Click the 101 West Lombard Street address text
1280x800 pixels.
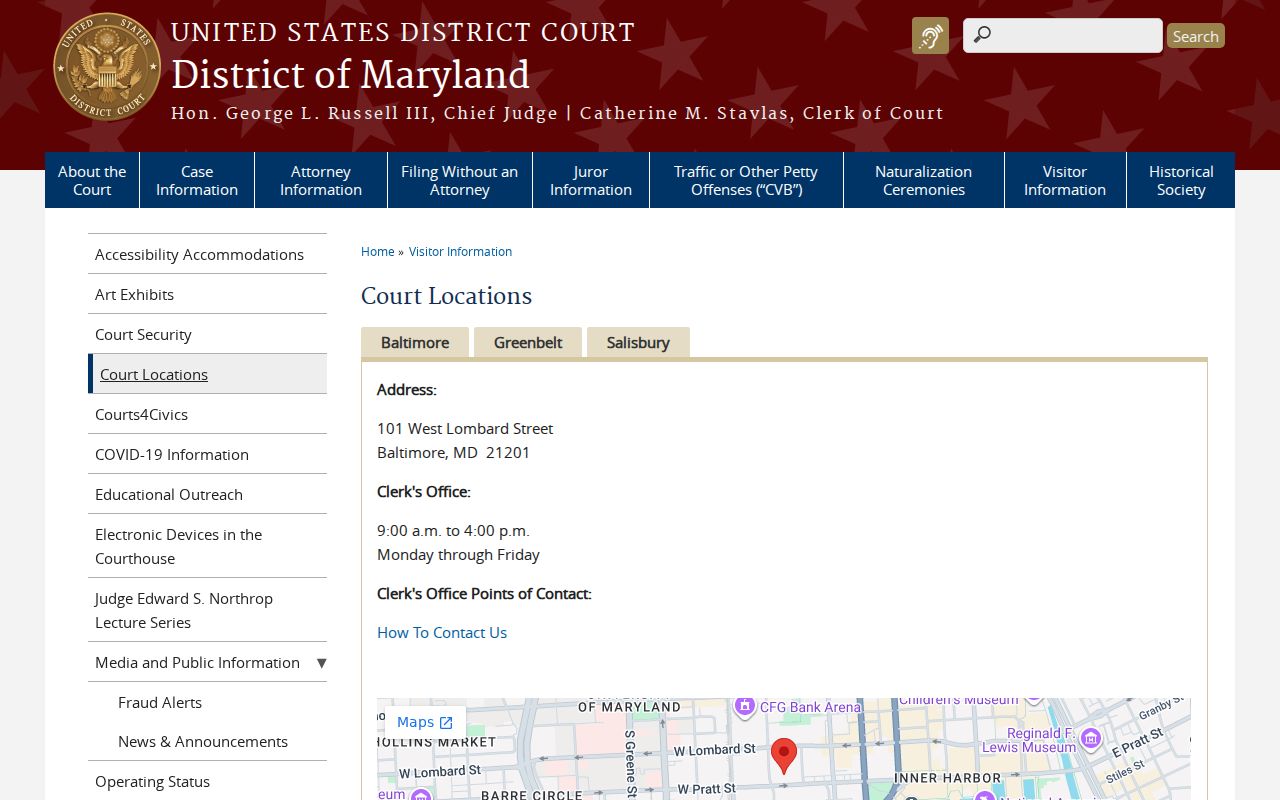pyautogui.click(x=465, y=428)
